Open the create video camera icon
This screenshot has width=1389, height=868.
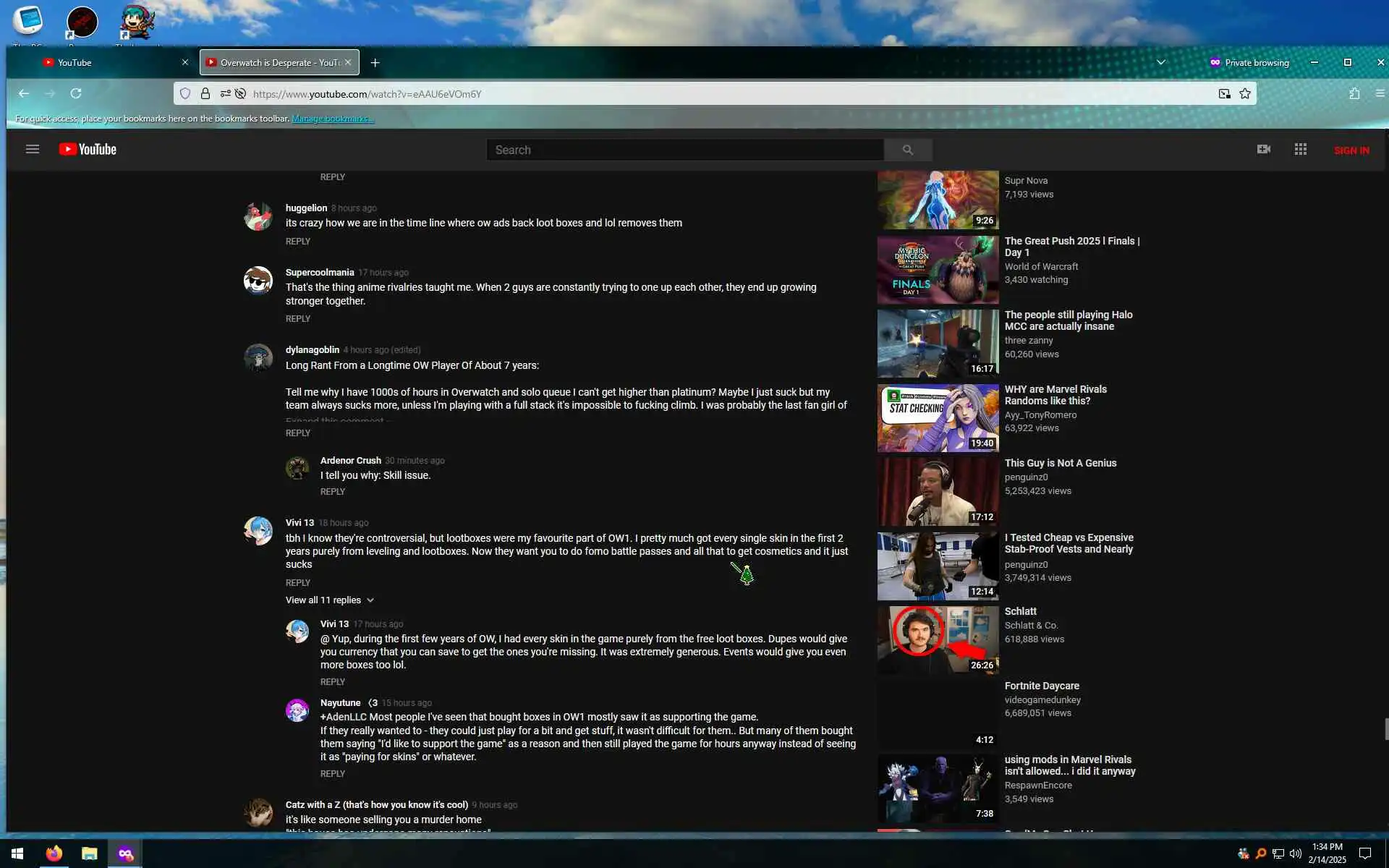click(1263, 149)
